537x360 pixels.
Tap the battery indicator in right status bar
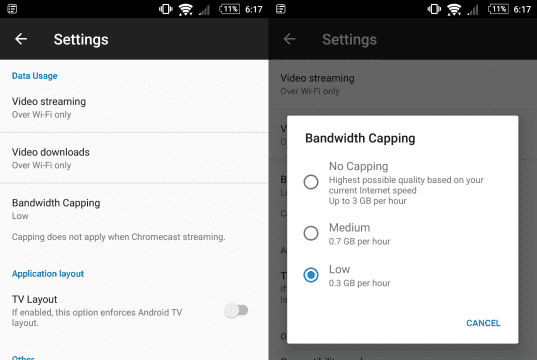(x=498, y=9)
